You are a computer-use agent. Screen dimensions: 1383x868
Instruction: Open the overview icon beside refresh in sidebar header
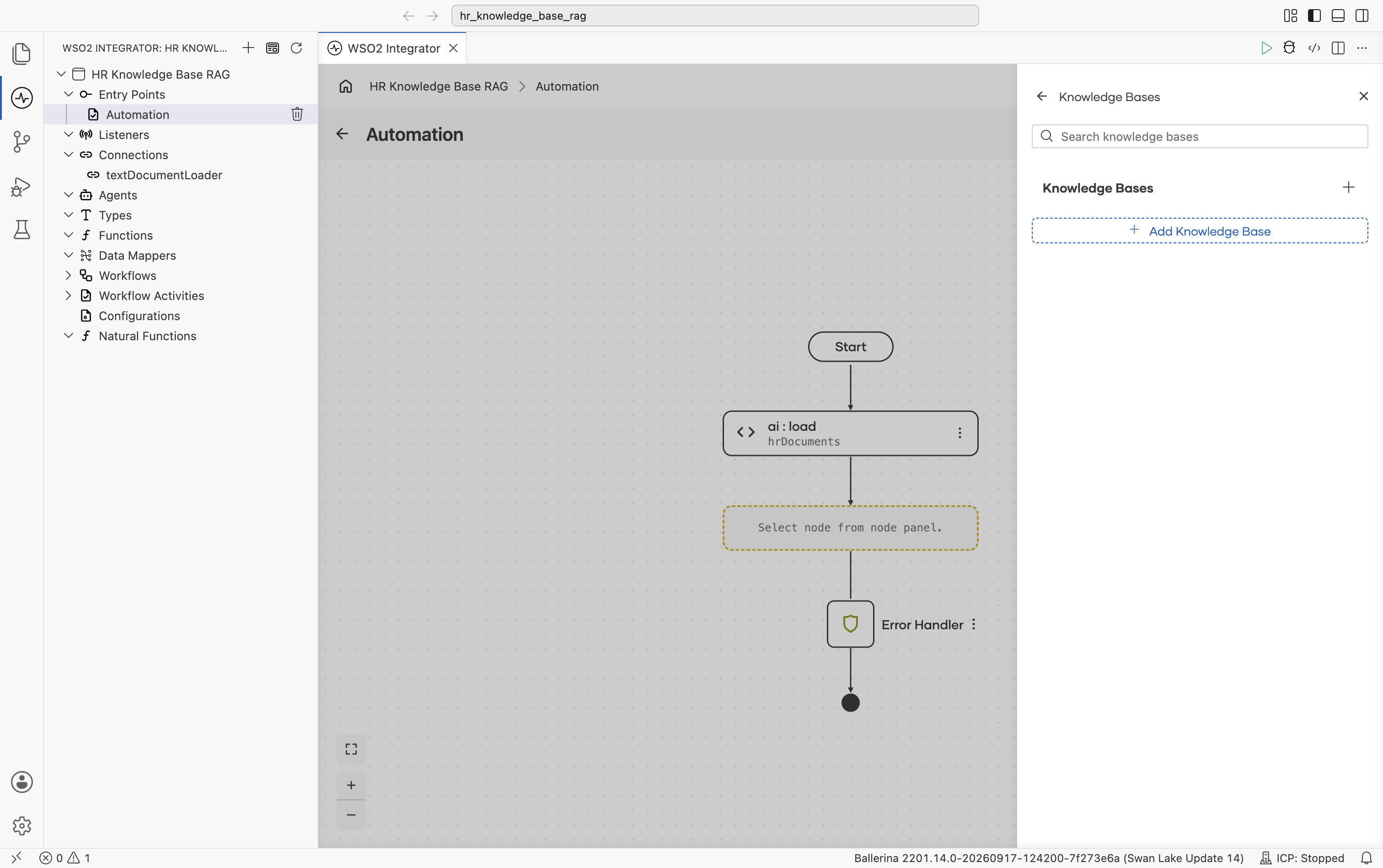pos(272,48)
